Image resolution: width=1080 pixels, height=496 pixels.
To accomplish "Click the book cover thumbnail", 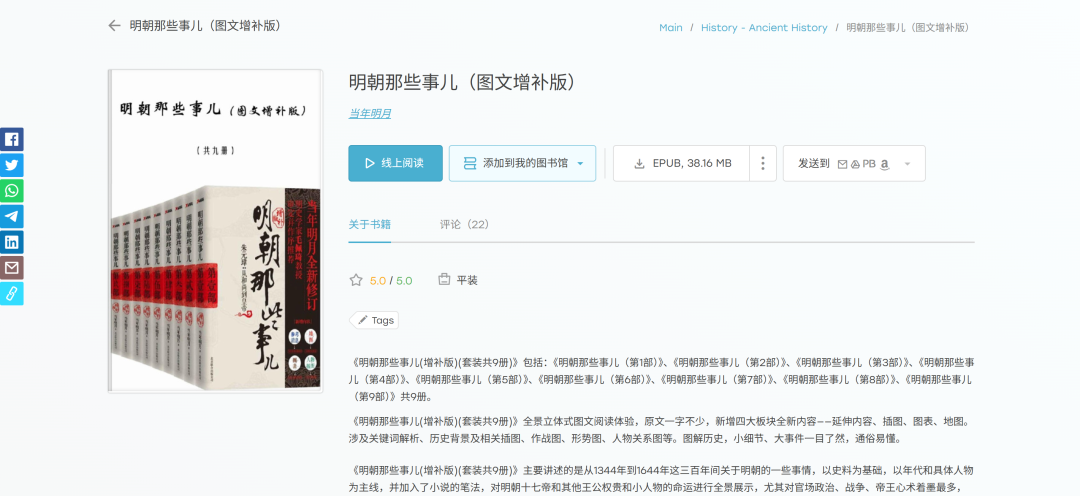I will [x=215, y=230].
